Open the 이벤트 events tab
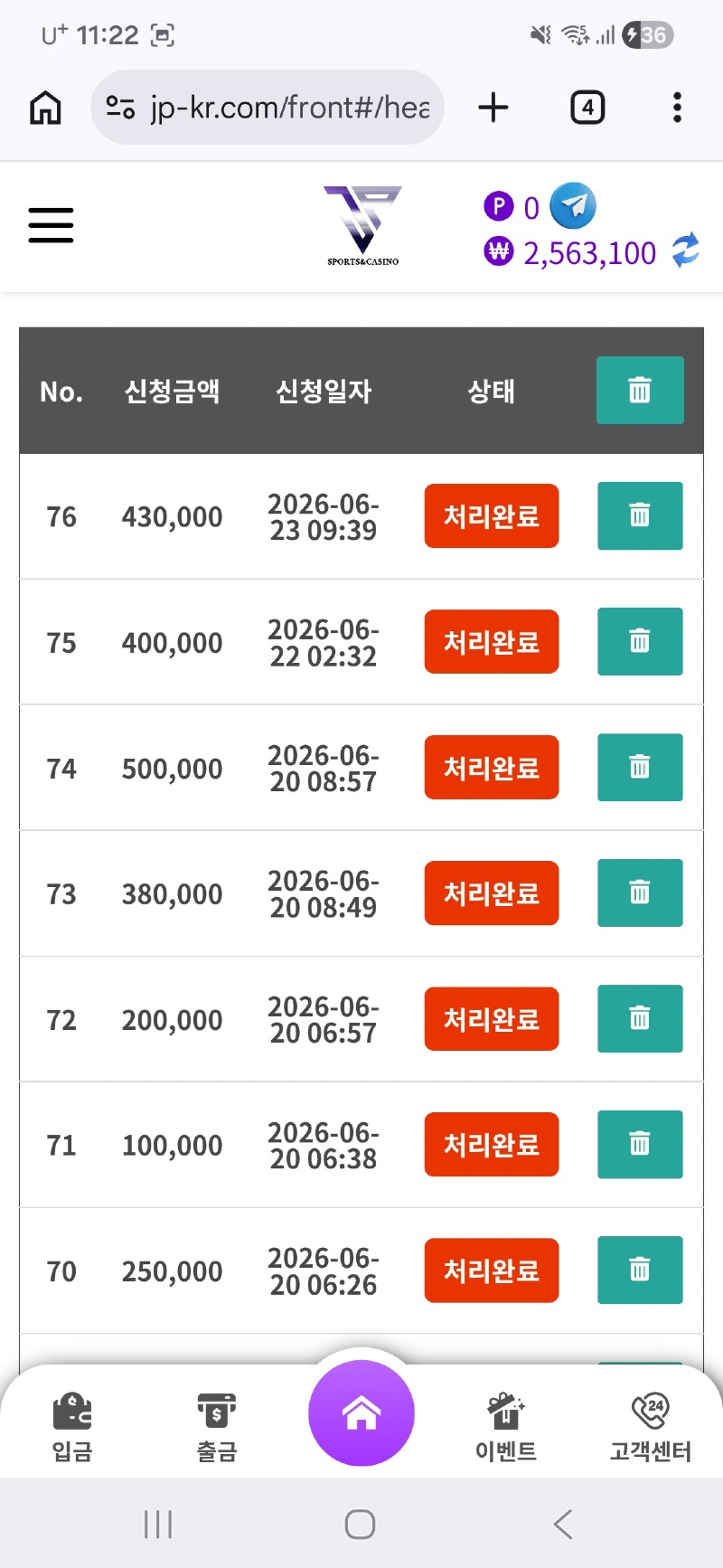 point(506,1428)
